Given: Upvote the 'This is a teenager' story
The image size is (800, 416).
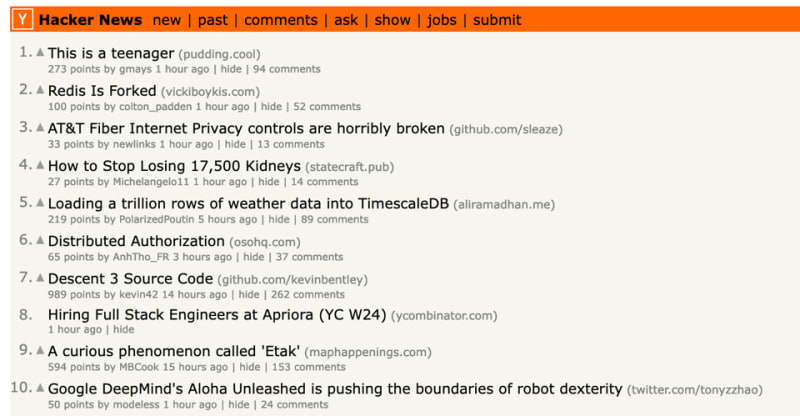Looking at the screenshot, I should tap(41, 53).
